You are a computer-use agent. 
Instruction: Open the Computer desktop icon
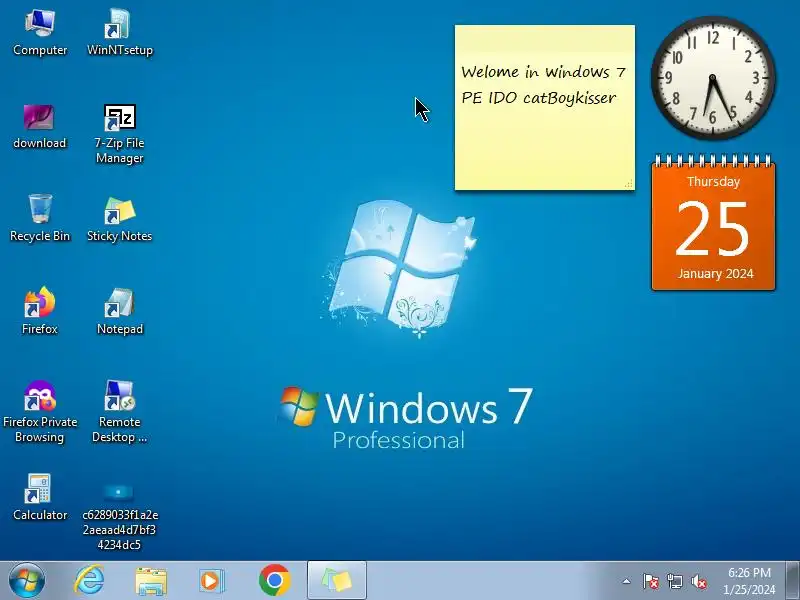click(40, 33)
